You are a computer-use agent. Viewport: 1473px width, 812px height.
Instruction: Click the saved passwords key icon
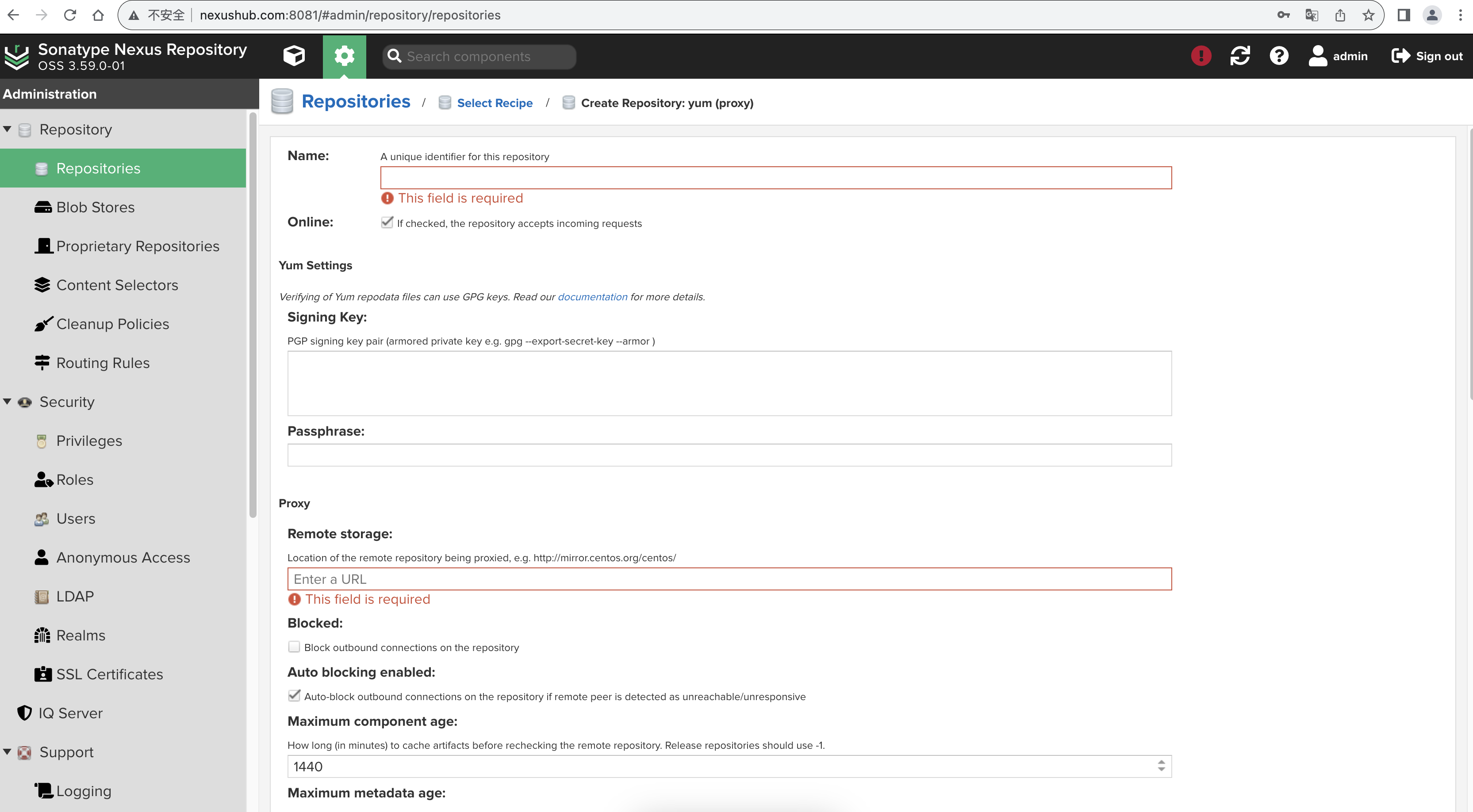coord(1283,15)
